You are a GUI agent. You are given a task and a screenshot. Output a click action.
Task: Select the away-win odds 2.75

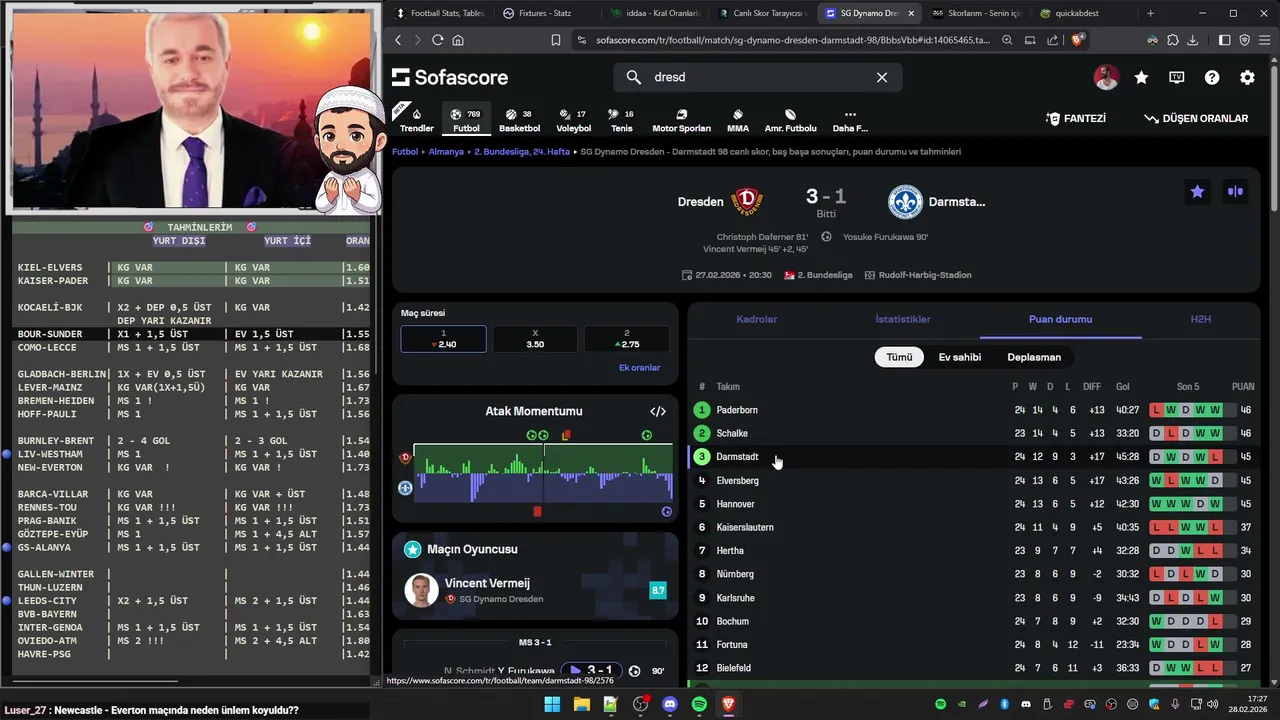pos(627,339)
